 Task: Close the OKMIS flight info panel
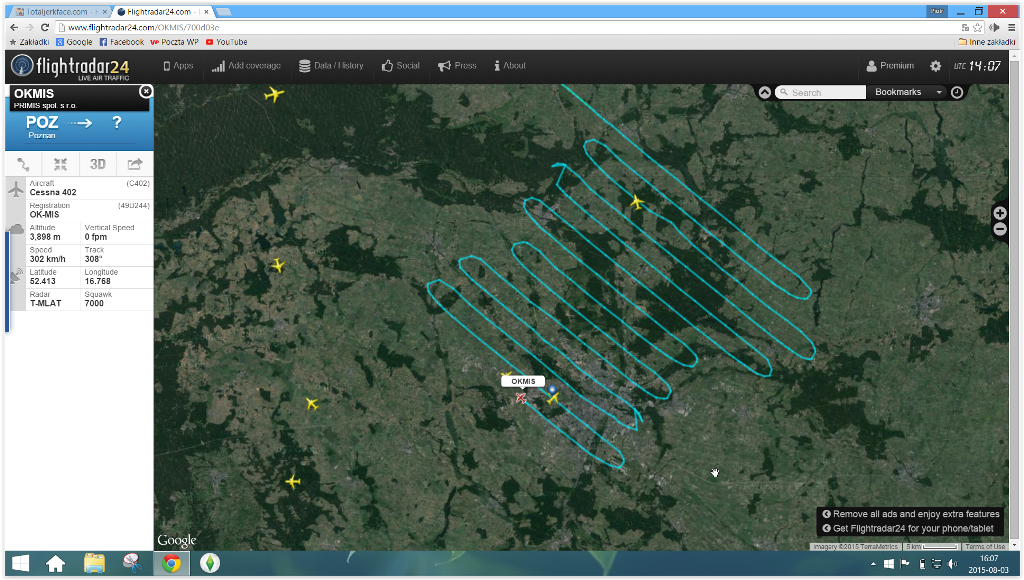click(x=146, y=91)
